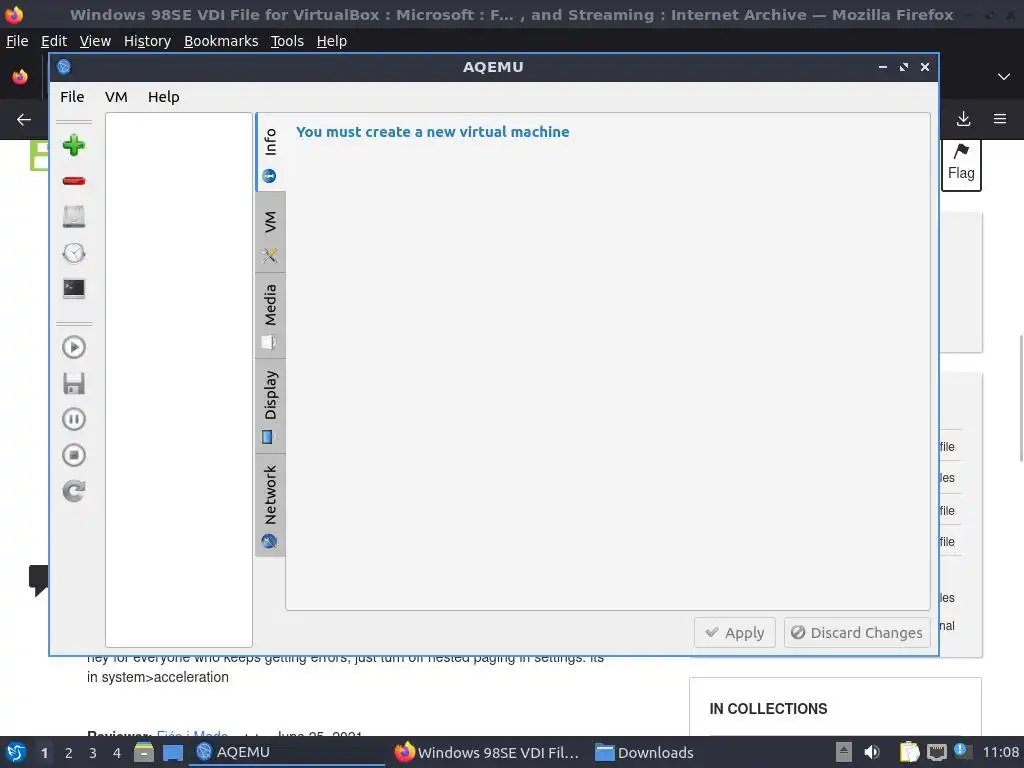Click the notification tray icon with badge
Viewport: 1024px width, 768px height.
click(x=961, y=751)
